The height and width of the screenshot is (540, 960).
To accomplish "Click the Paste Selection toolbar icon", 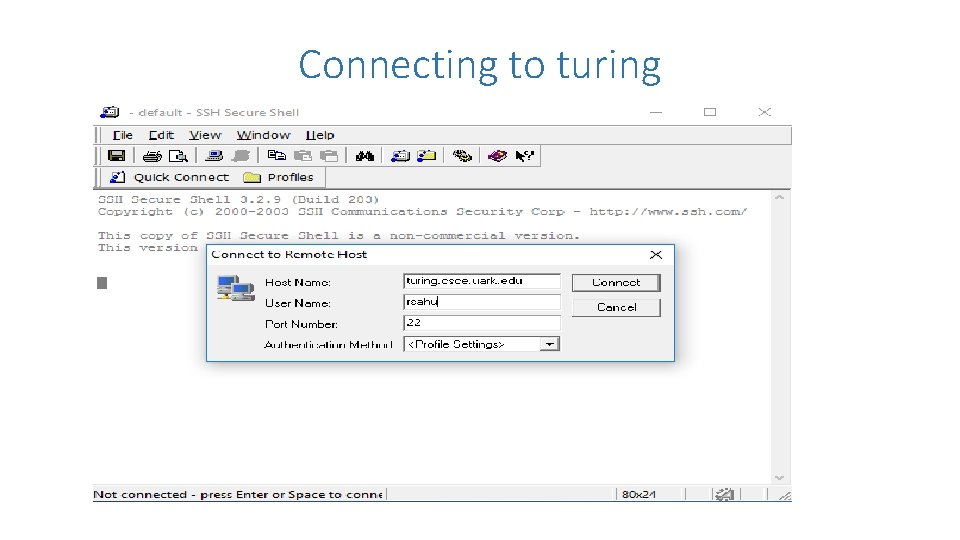I will pyautogui.click(x=329, y=156).
